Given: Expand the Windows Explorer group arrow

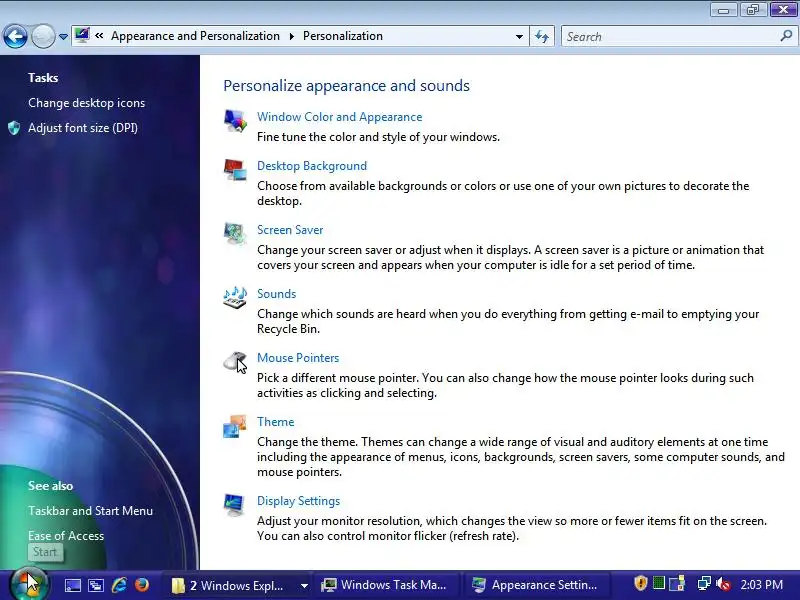Looking at the screenshot, I should tap(304, 586).
